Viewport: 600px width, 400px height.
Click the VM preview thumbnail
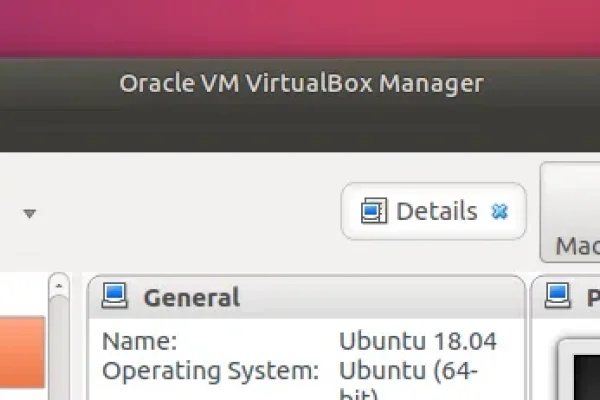[x=580, y=371]
